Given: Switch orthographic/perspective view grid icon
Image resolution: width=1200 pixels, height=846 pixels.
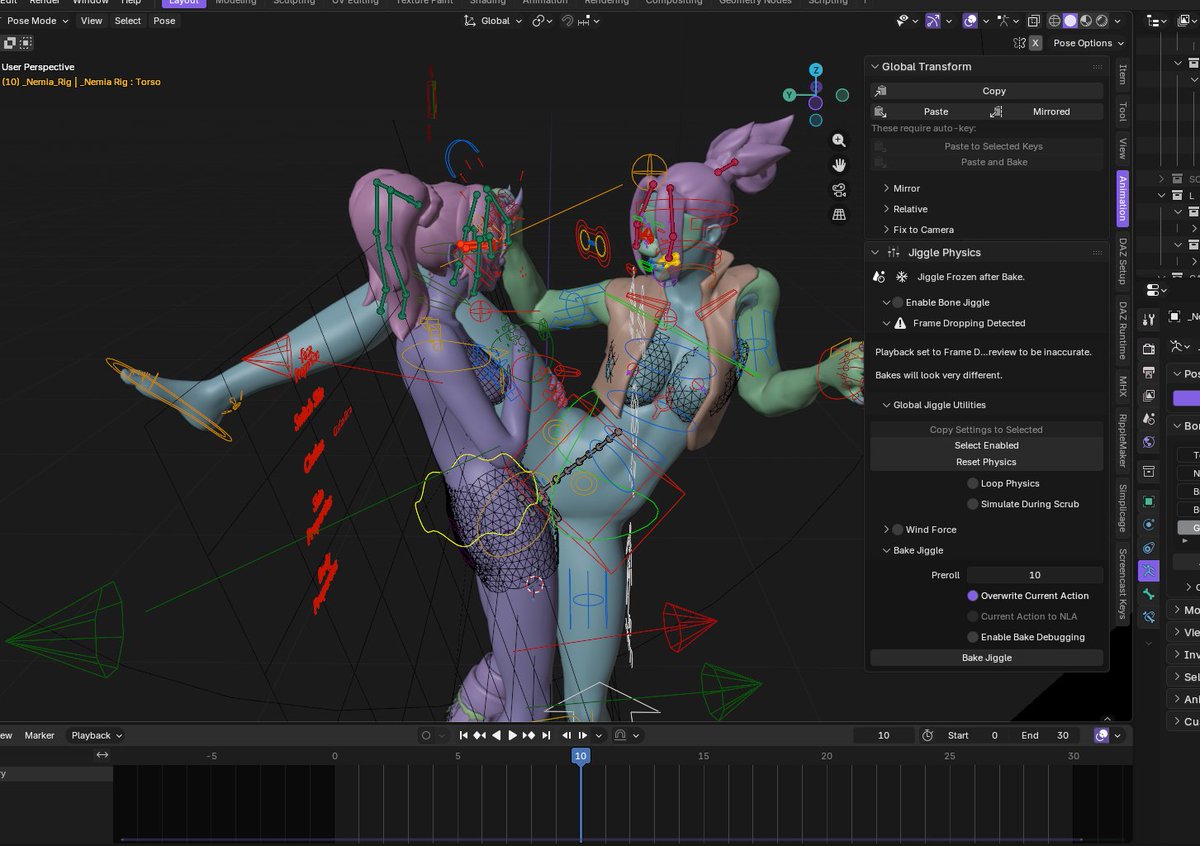Looking at the screenshot, I should pyautogui.click(x=839, y=214).
